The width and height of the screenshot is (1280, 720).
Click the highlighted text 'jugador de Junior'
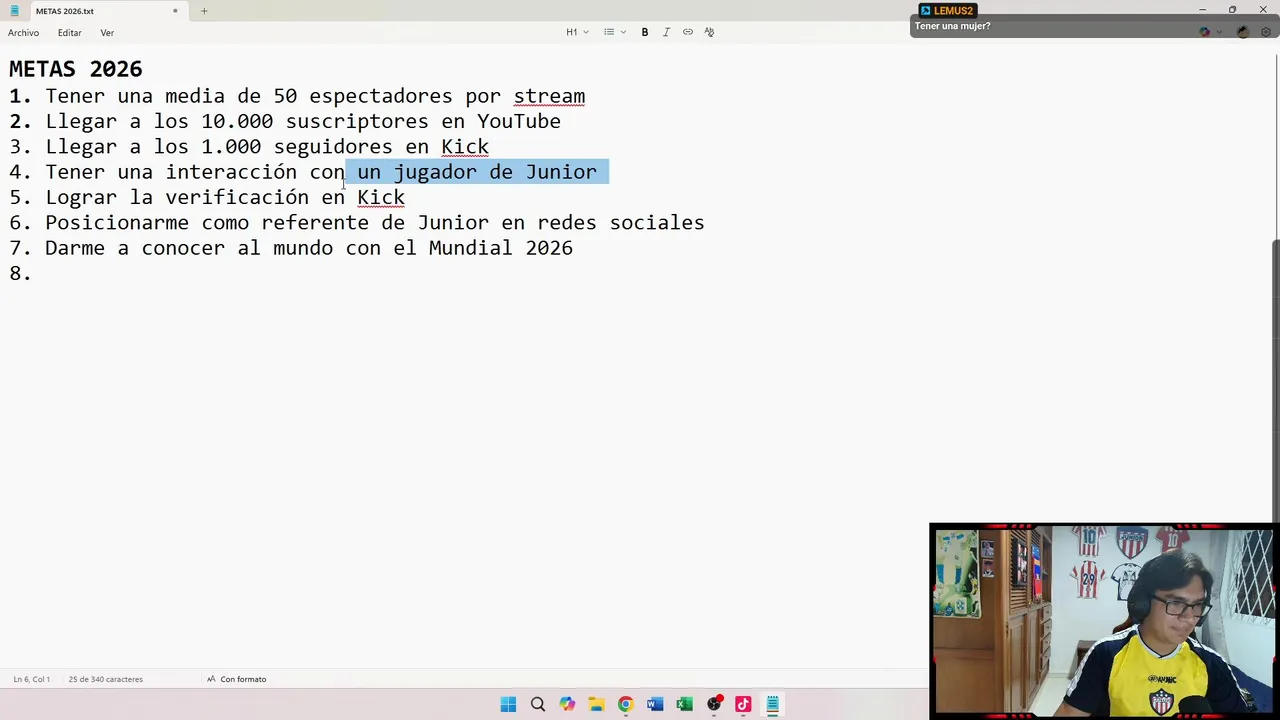495,172
